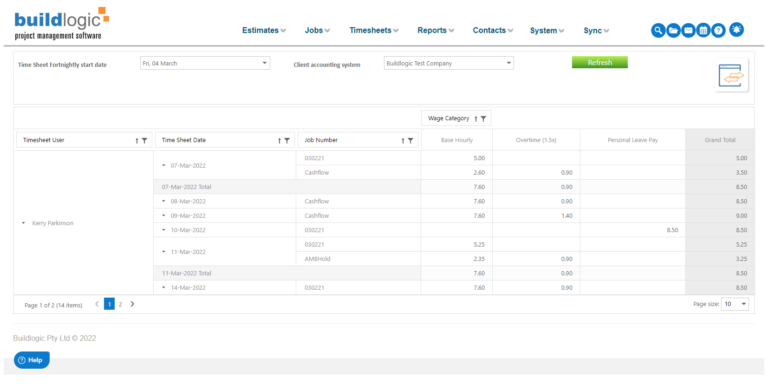The height and width of the screenshot is (384, 768).
Task: Open the Timesheets menu
Action: coord(374,30)
